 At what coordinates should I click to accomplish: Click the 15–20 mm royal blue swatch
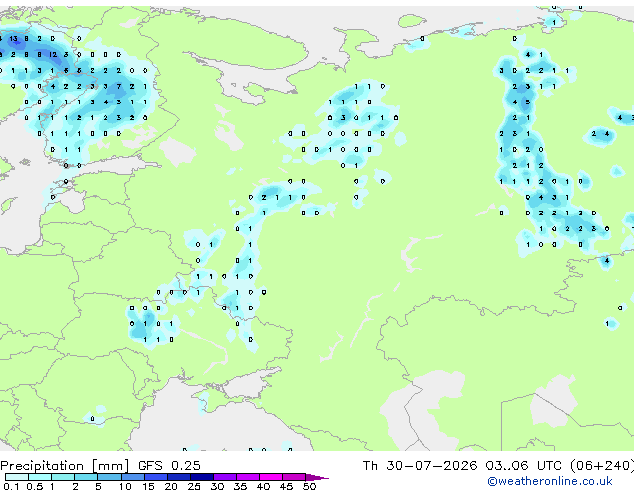pos(156,477)
